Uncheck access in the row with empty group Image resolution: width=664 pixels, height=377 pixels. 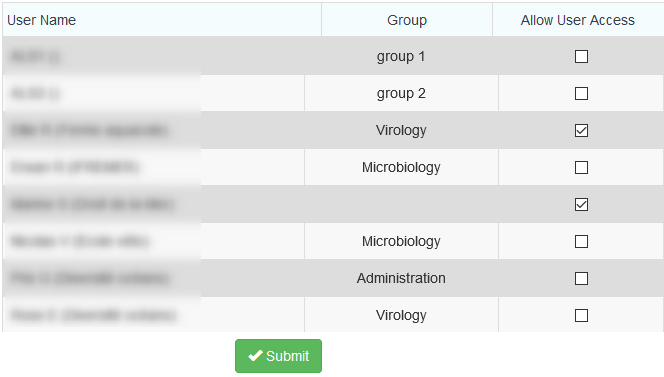coord(581,205)
